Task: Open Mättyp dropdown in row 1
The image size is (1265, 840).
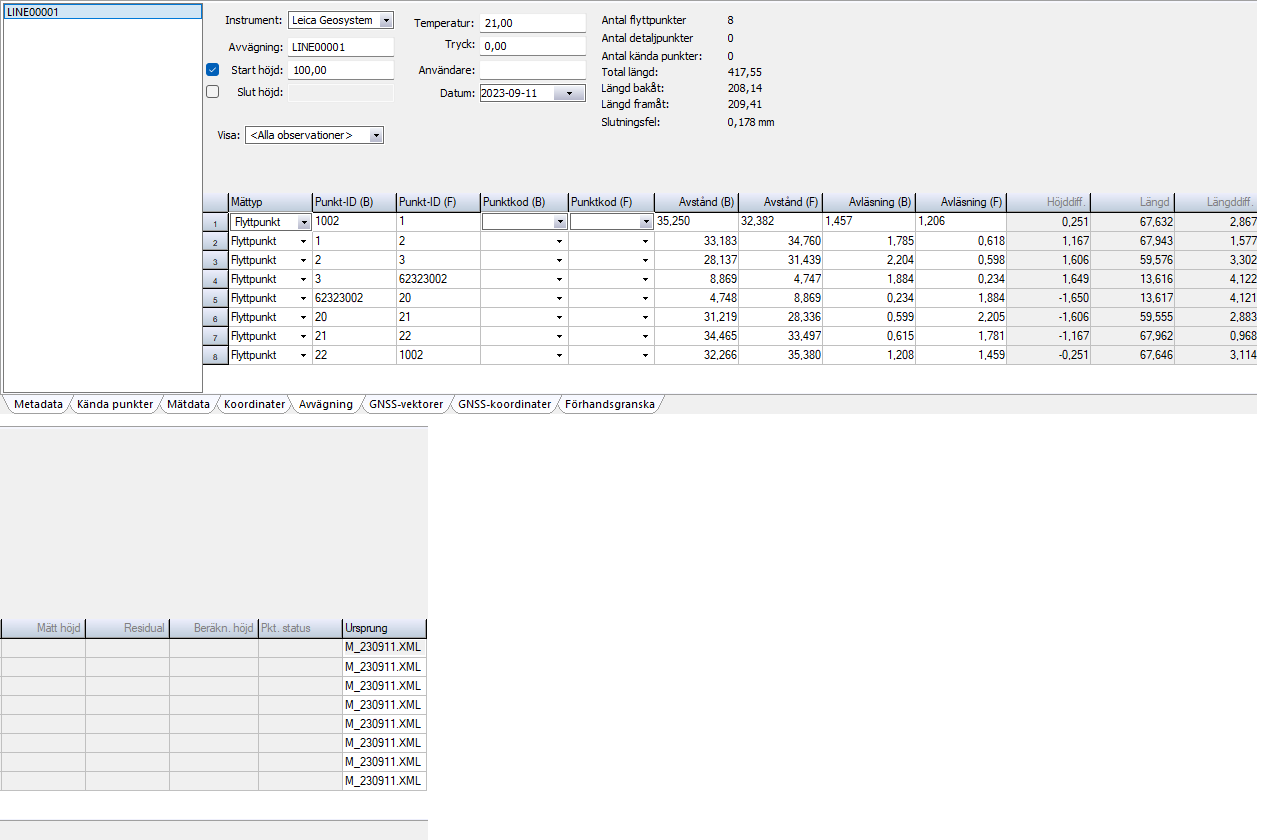Action: point(303,223)
